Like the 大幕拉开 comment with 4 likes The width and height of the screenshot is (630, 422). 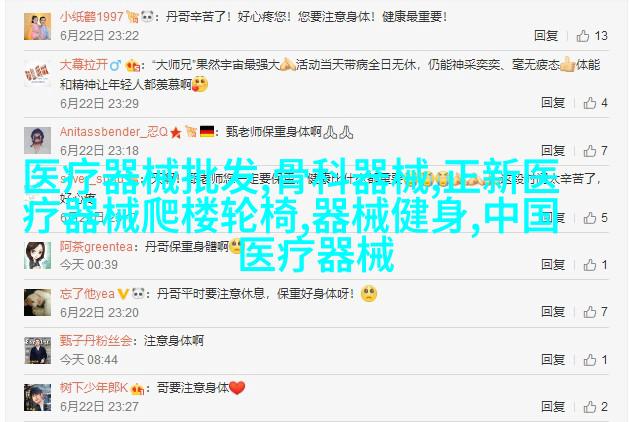[590, 103]
